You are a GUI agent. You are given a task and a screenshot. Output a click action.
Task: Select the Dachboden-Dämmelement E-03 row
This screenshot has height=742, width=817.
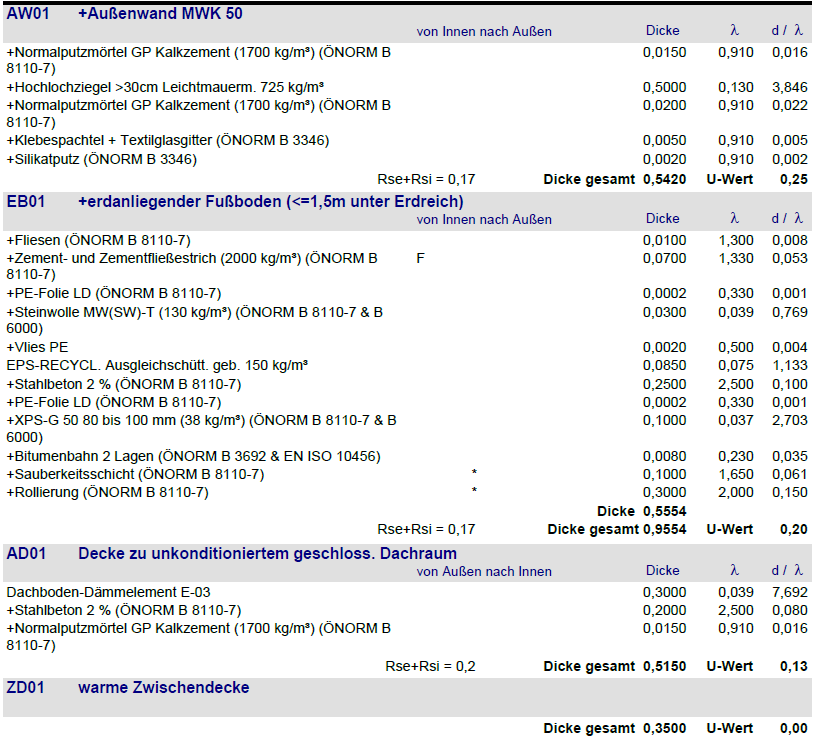(109, 592)
